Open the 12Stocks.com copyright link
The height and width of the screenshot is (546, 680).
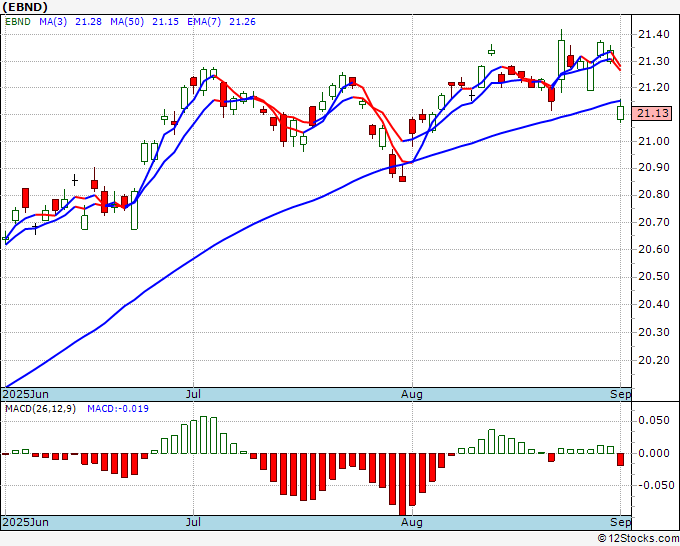(638, 539)
